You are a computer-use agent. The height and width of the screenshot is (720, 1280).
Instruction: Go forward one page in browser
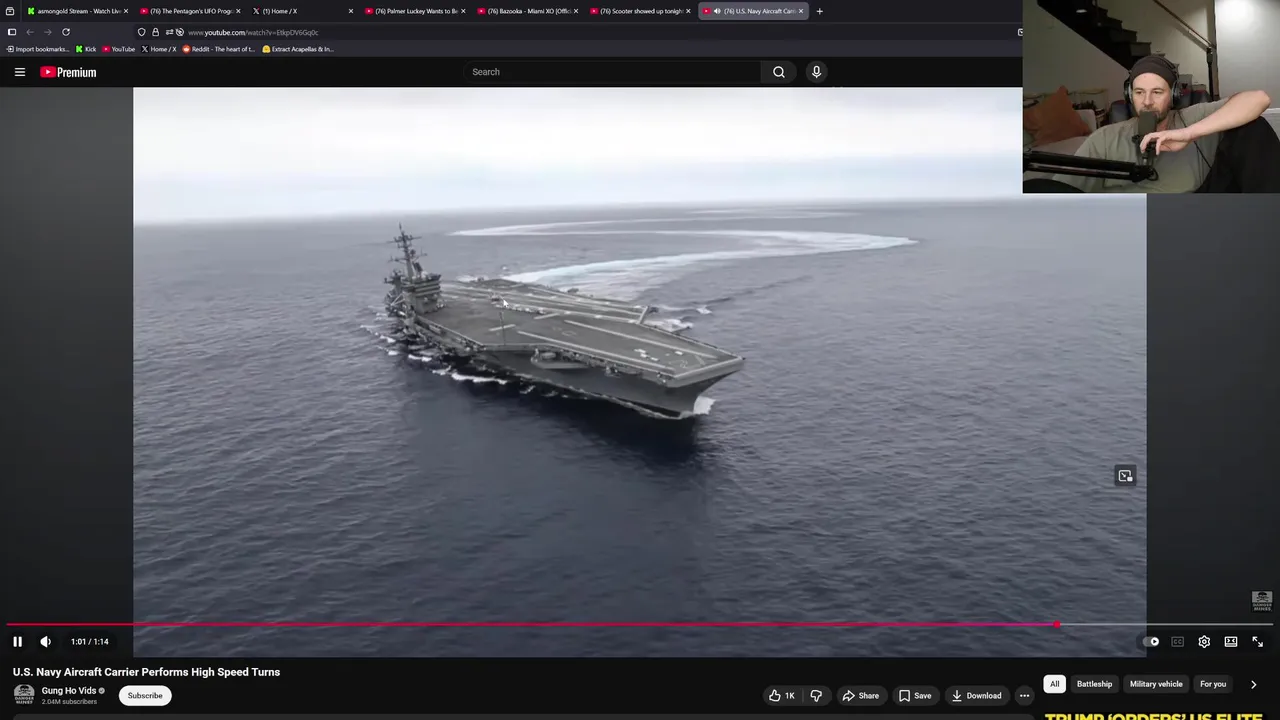pyautogui.click(x=47, y=32)
